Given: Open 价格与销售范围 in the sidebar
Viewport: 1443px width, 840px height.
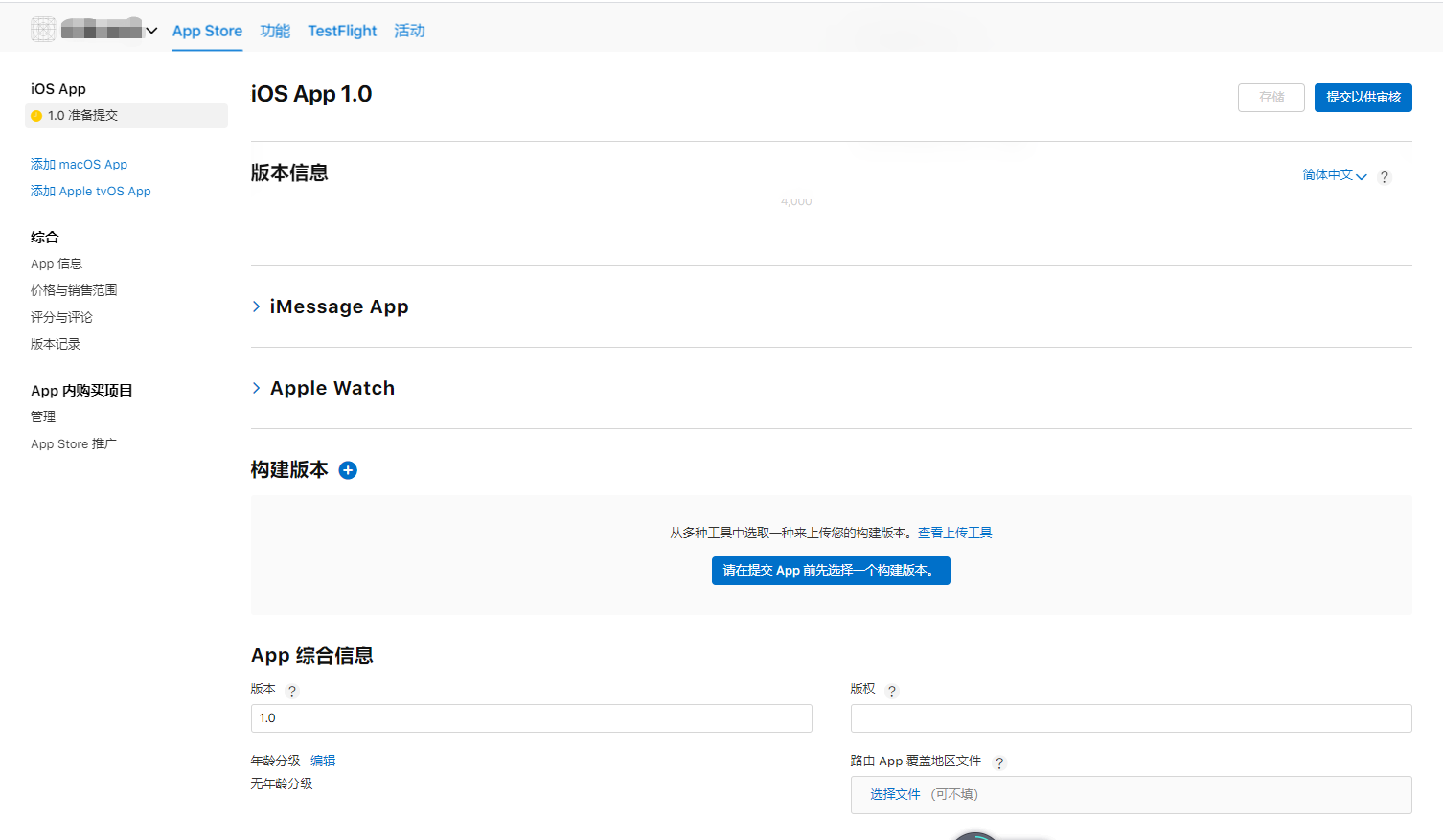Looking at the screenshot, I should click(74, 291).
